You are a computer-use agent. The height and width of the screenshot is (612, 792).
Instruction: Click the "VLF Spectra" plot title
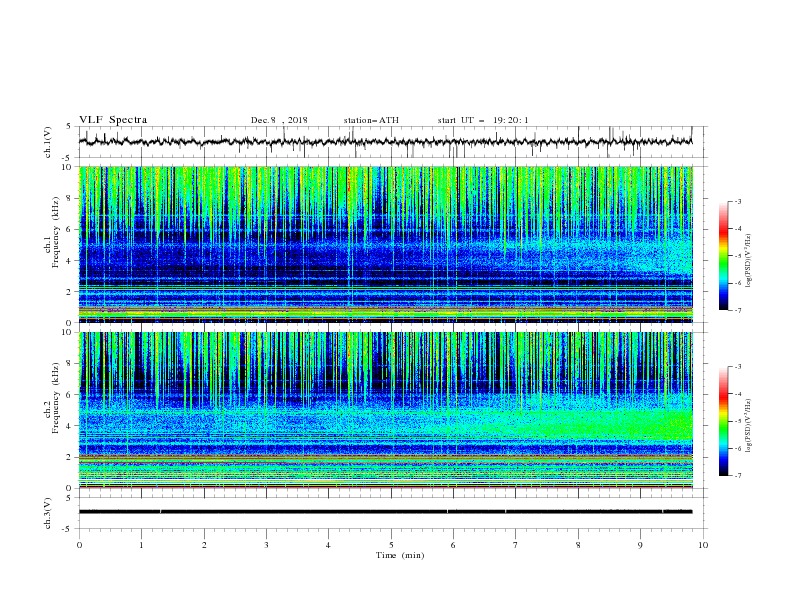(x=113, y=120)
